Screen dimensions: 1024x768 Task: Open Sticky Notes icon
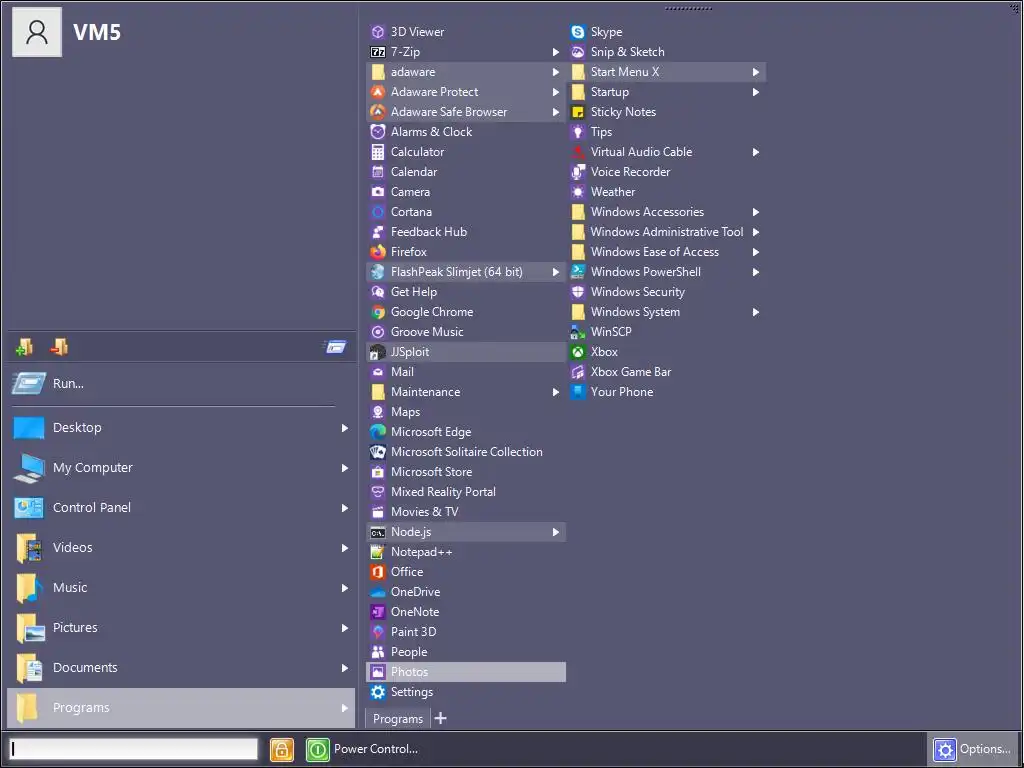[x=577, y=112]
